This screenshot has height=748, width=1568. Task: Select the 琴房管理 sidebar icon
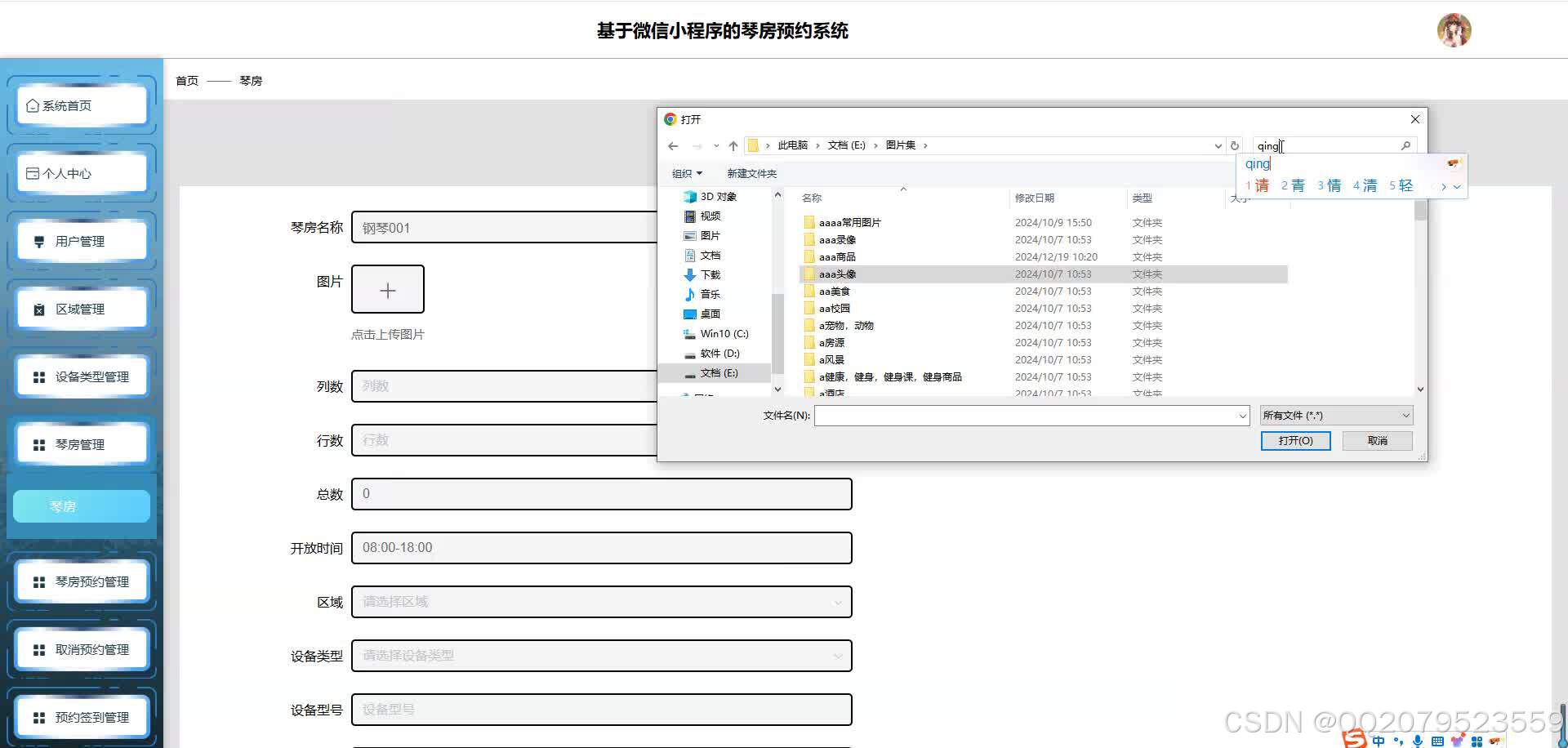(x=38, y=443)
